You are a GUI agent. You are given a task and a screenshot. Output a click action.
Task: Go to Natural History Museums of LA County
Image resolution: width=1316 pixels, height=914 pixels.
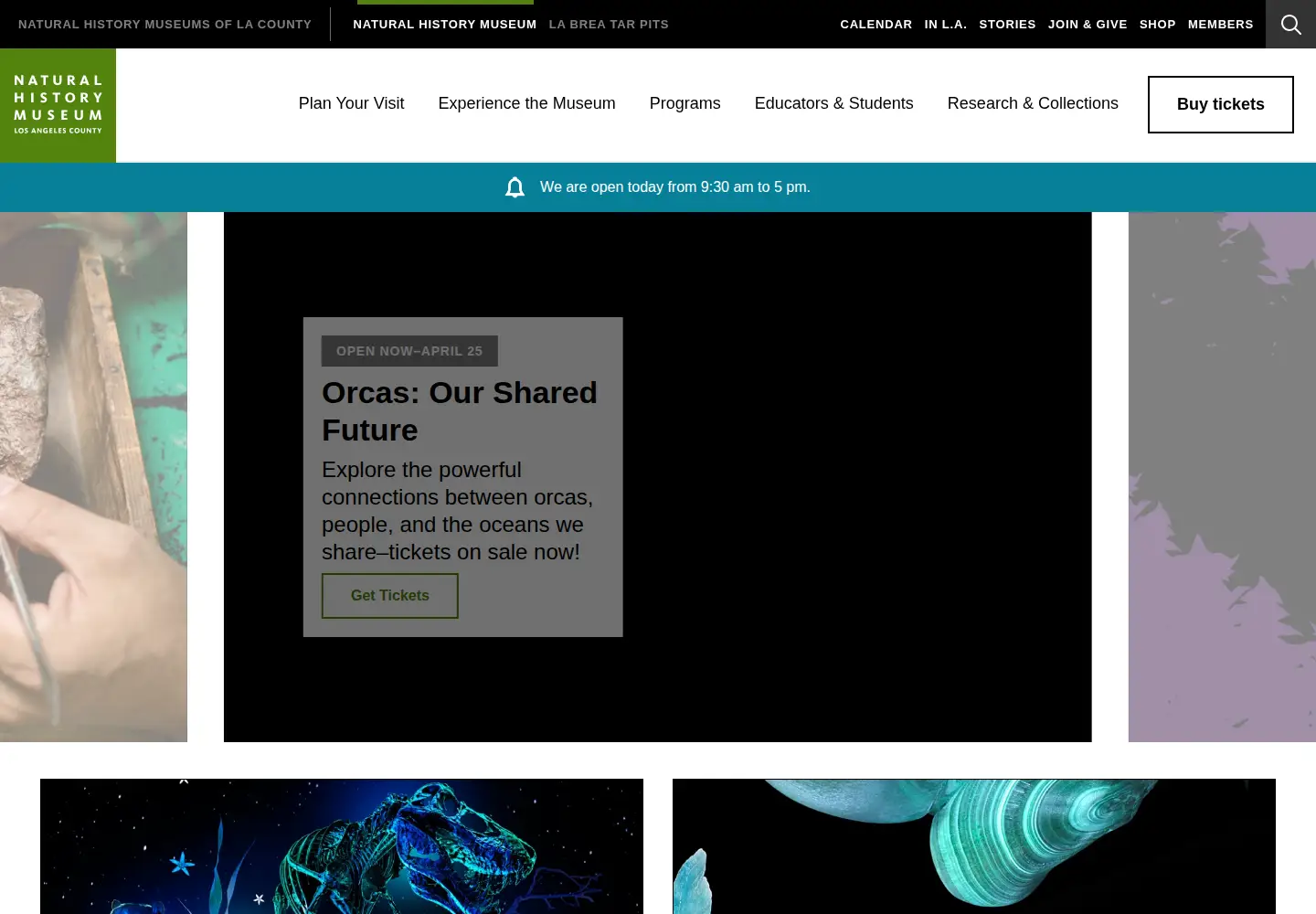[164, 25]
